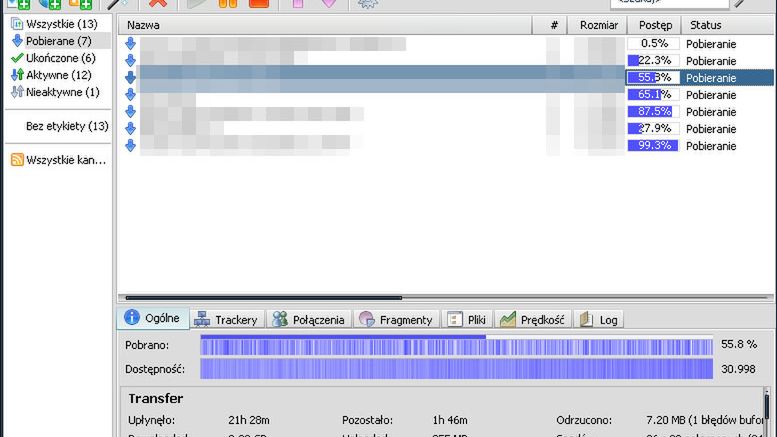Switch to the Log tab
This screenshot has width=777, height=437.
tap(598, 320)
